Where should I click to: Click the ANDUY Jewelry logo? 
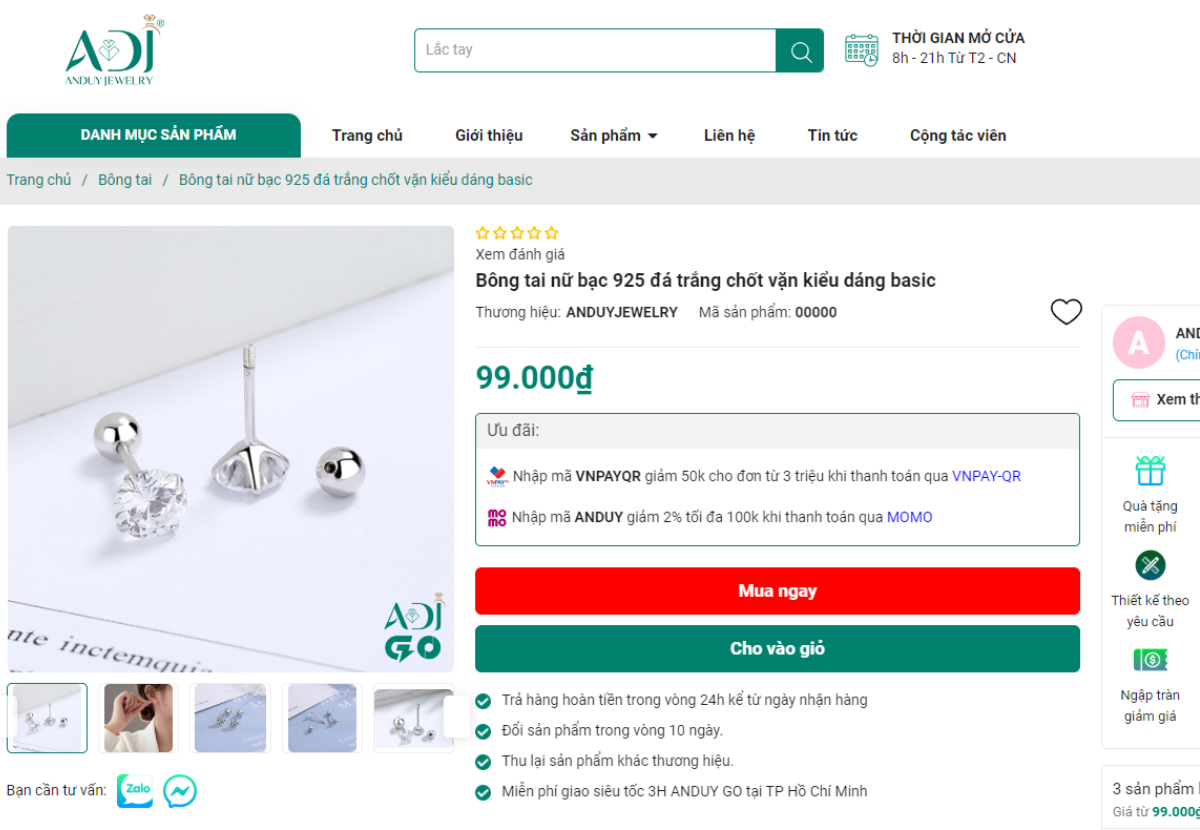pyautogui.click(x=112, y=51)
